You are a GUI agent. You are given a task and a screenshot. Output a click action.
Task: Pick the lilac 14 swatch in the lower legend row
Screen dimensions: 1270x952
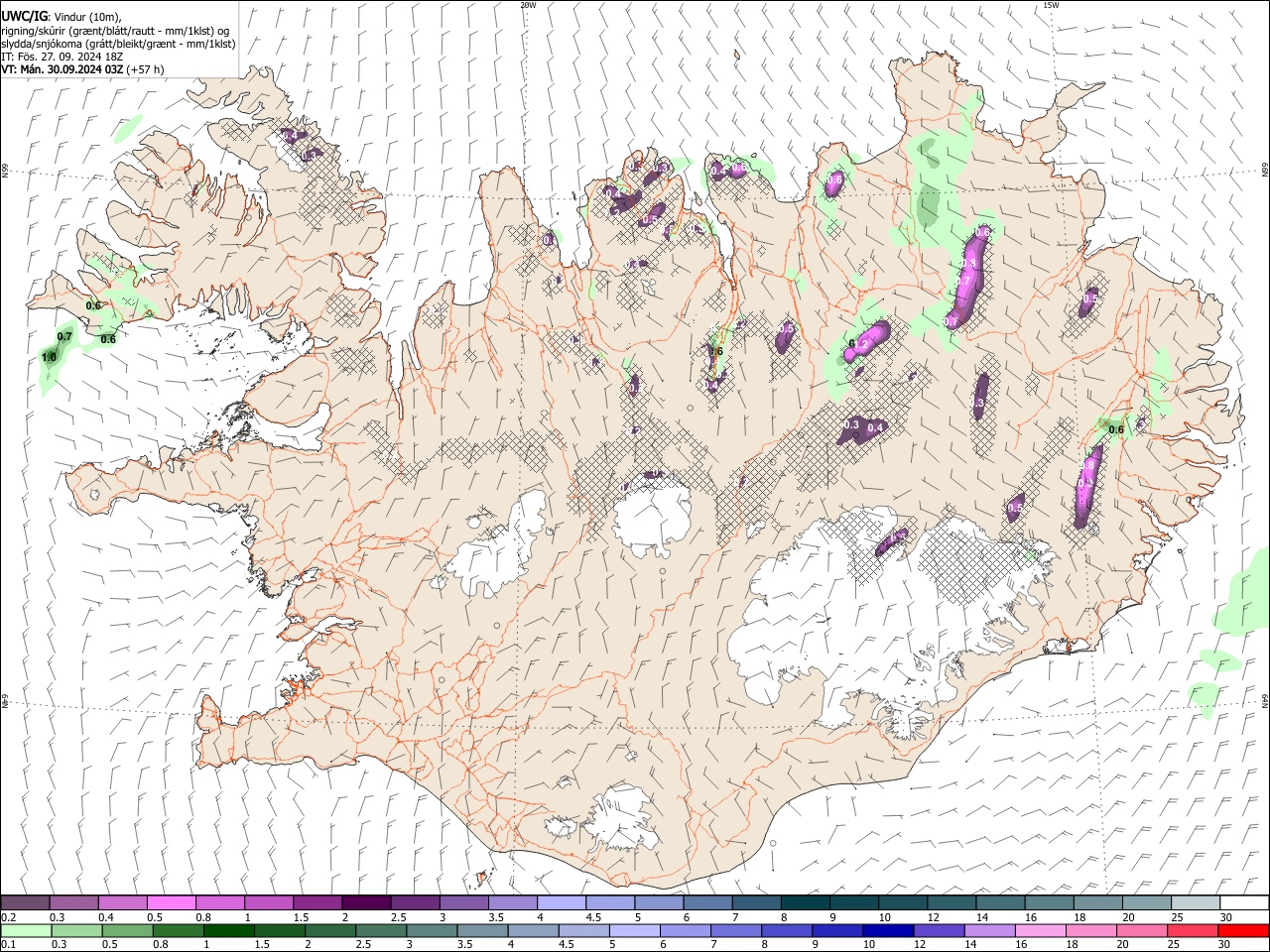point(989,930)
